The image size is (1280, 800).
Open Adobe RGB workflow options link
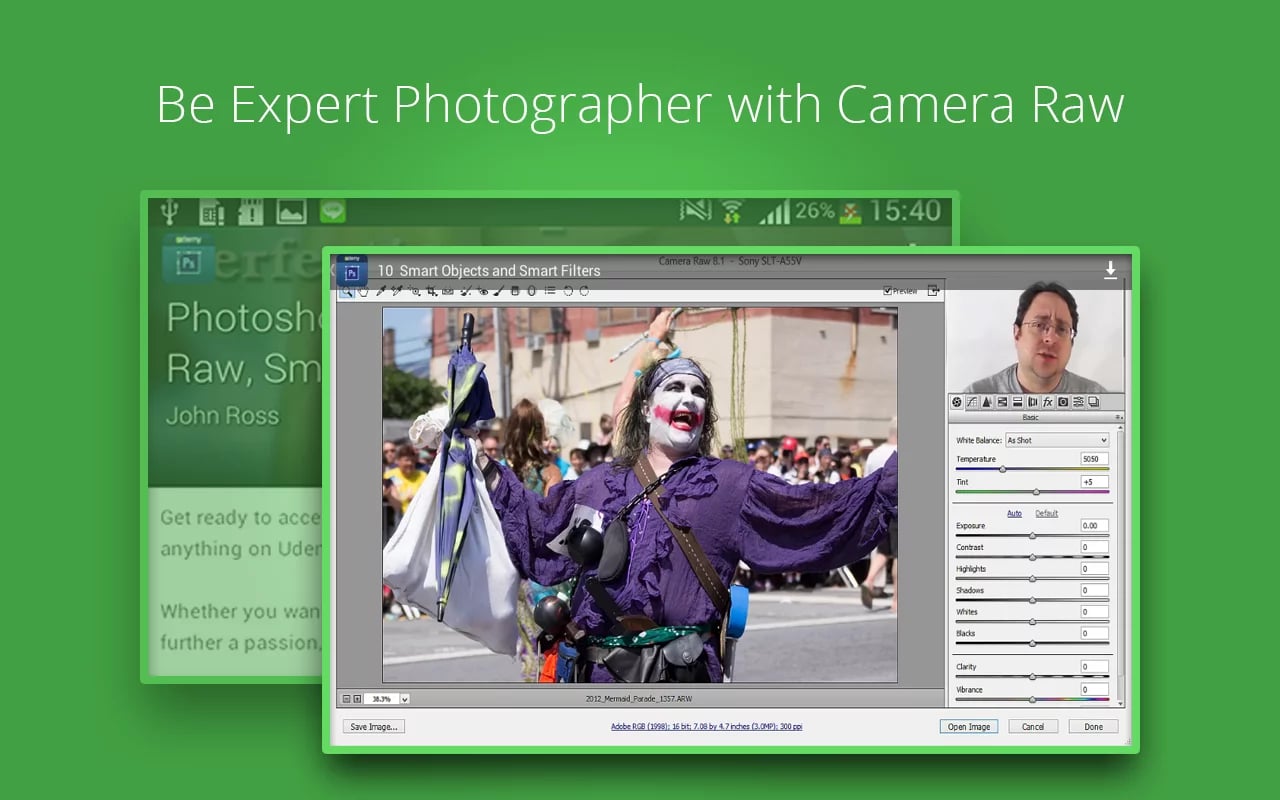(706, 727)
